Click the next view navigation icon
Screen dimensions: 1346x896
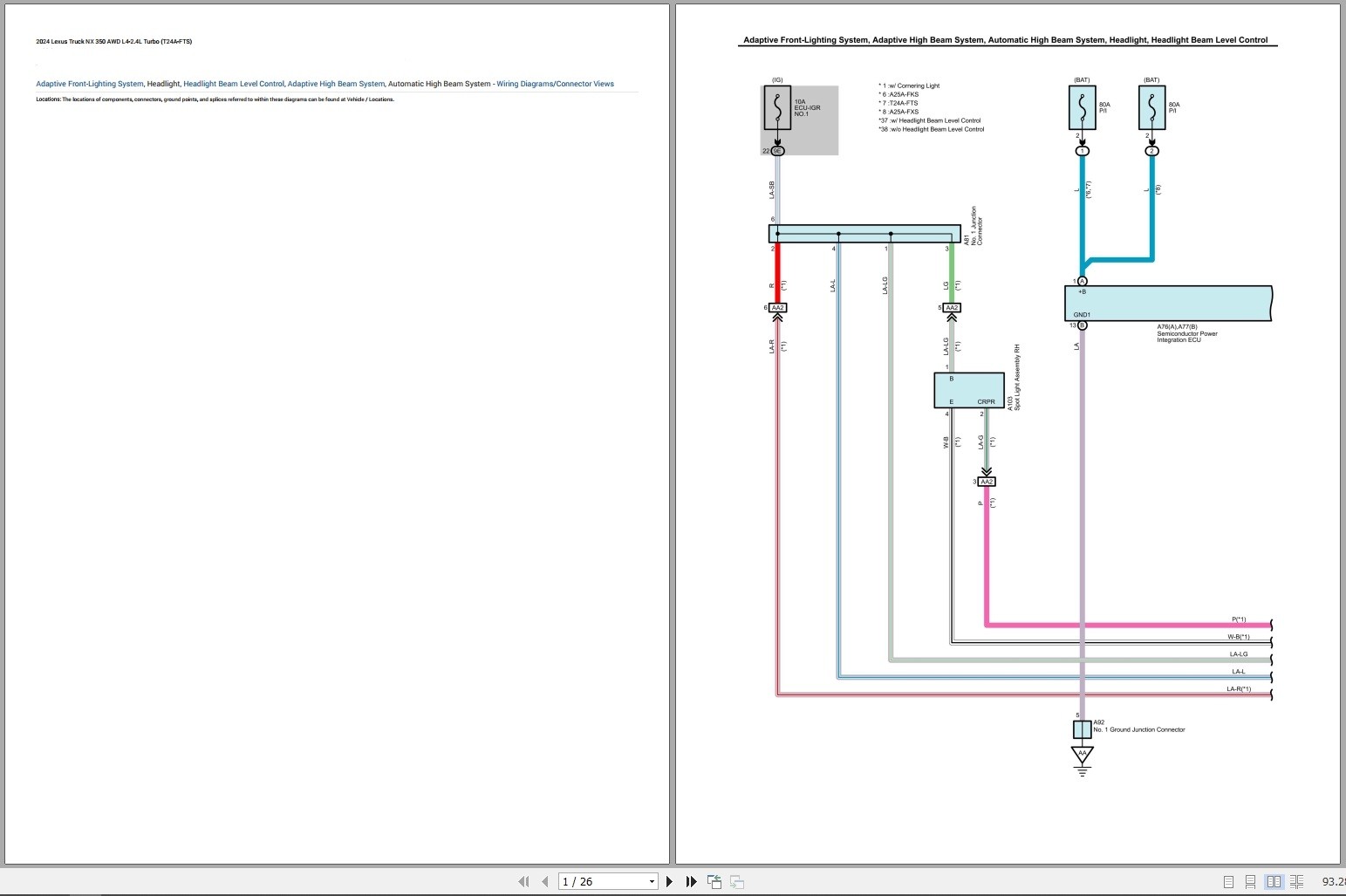tap(737, 881)
